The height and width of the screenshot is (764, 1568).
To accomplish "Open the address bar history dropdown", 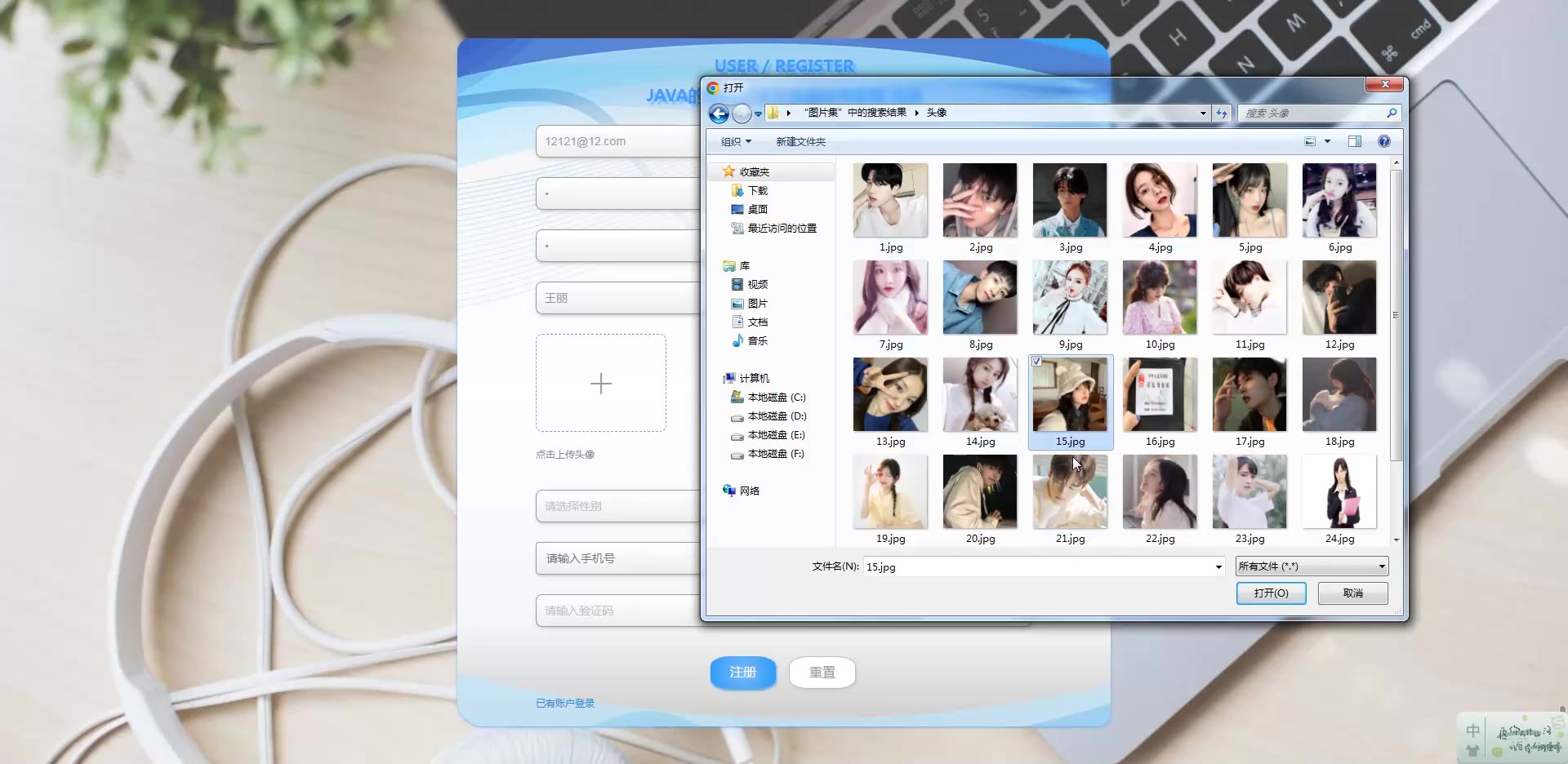I will [x=1203, y=113].
